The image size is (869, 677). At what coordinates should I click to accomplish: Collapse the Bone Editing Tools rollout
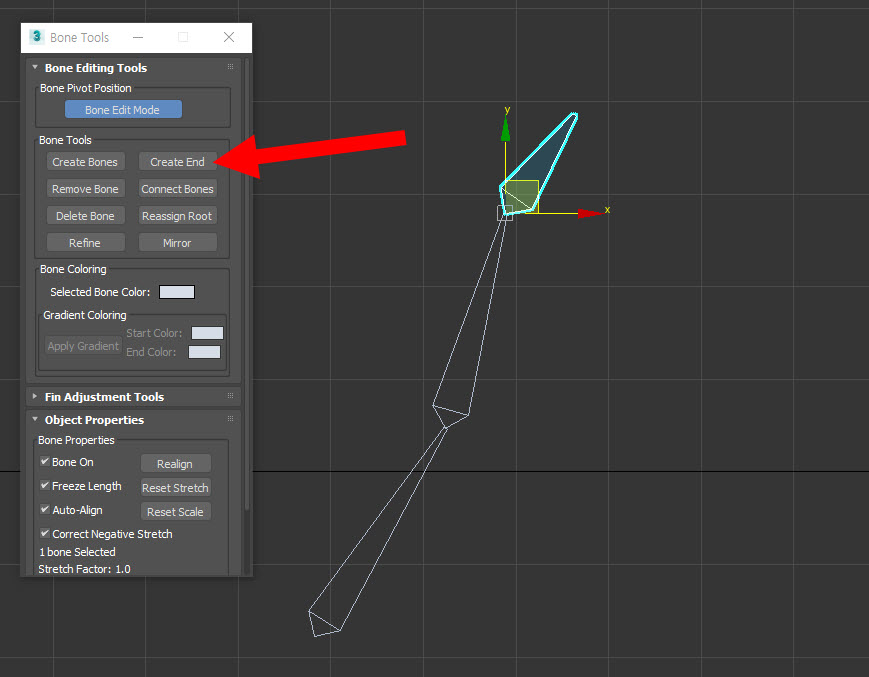pyautogui.click(x=35, y=67)
